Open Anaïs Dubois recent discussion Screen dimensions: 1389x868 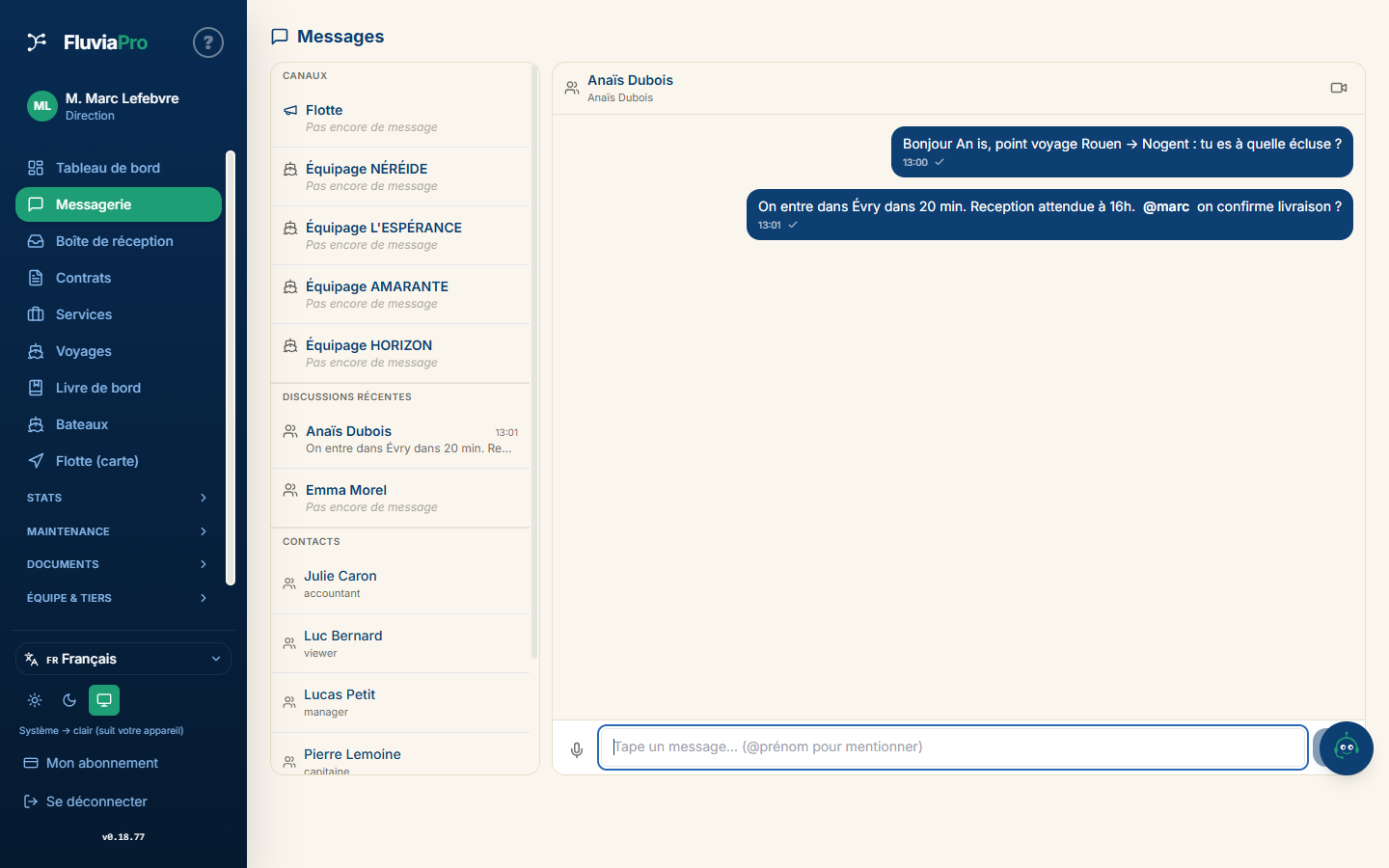(400, 439)
